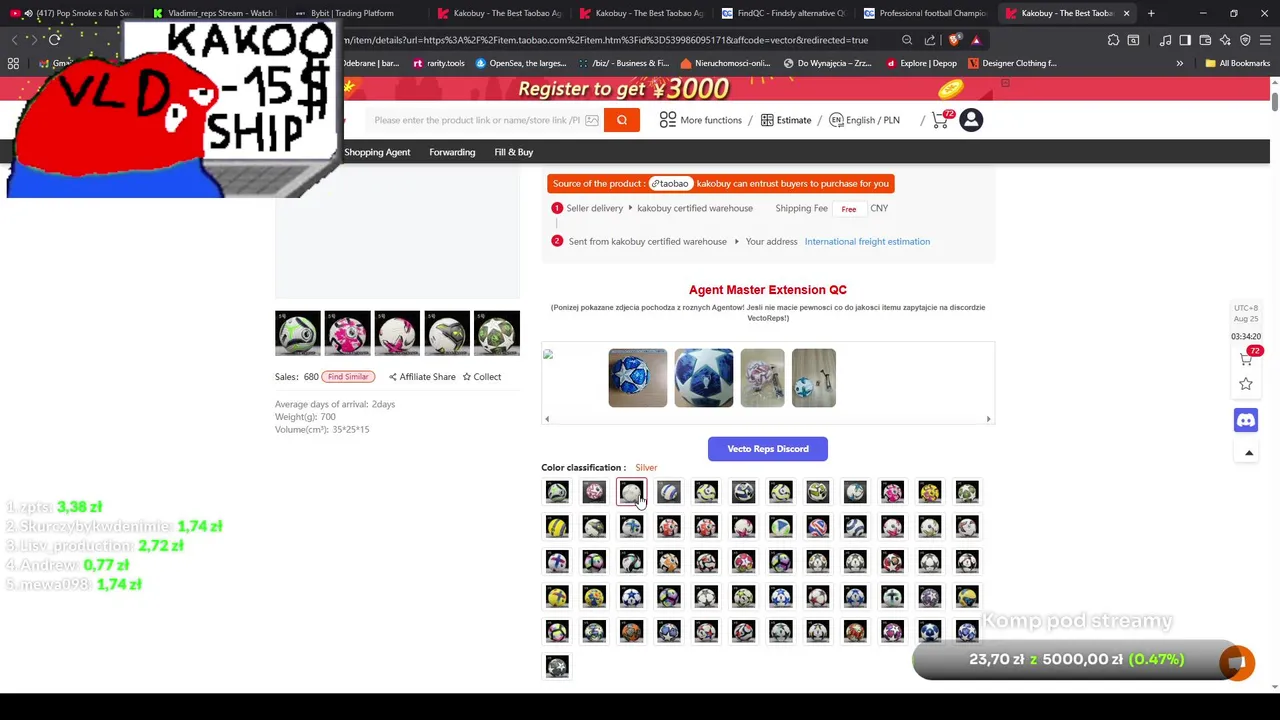Open the Brave VPN shield icon

click(x=1245, y=40)
